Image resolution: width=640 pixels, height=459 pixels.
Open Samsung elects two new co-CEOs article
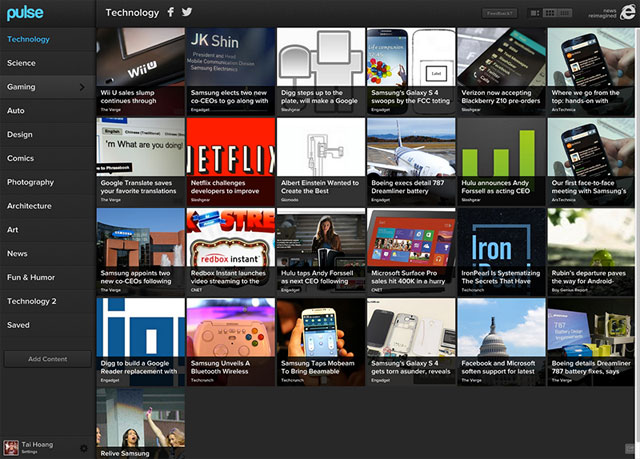coord(231,71)
